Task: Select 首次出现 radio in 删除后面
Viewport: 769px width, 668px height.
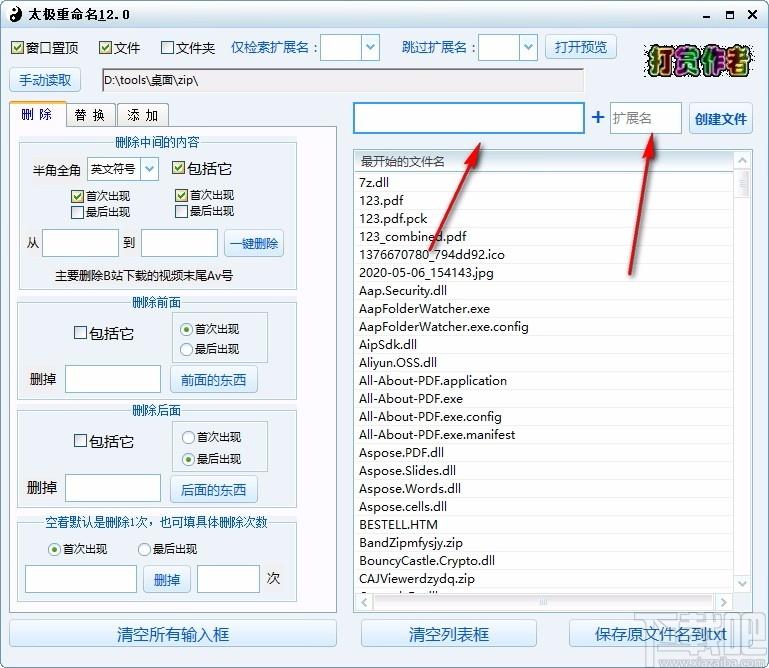Action: tap(188, 437)
